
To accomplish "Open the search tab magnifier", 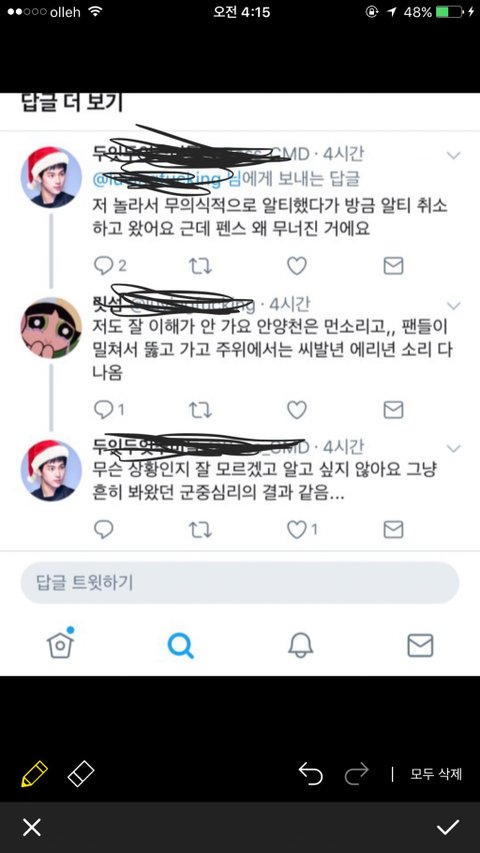I will (x=180, y=646).
